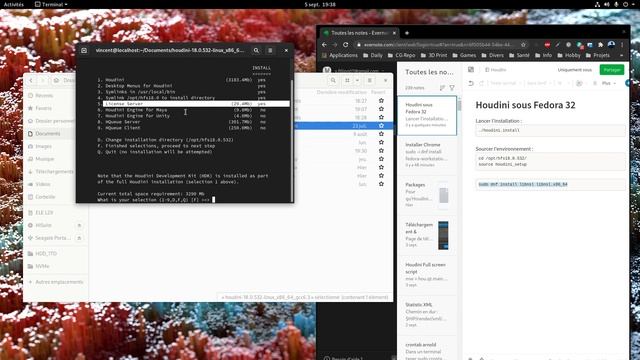Go forward a page in Chrome
640x360 pixels.
point(335,44)
